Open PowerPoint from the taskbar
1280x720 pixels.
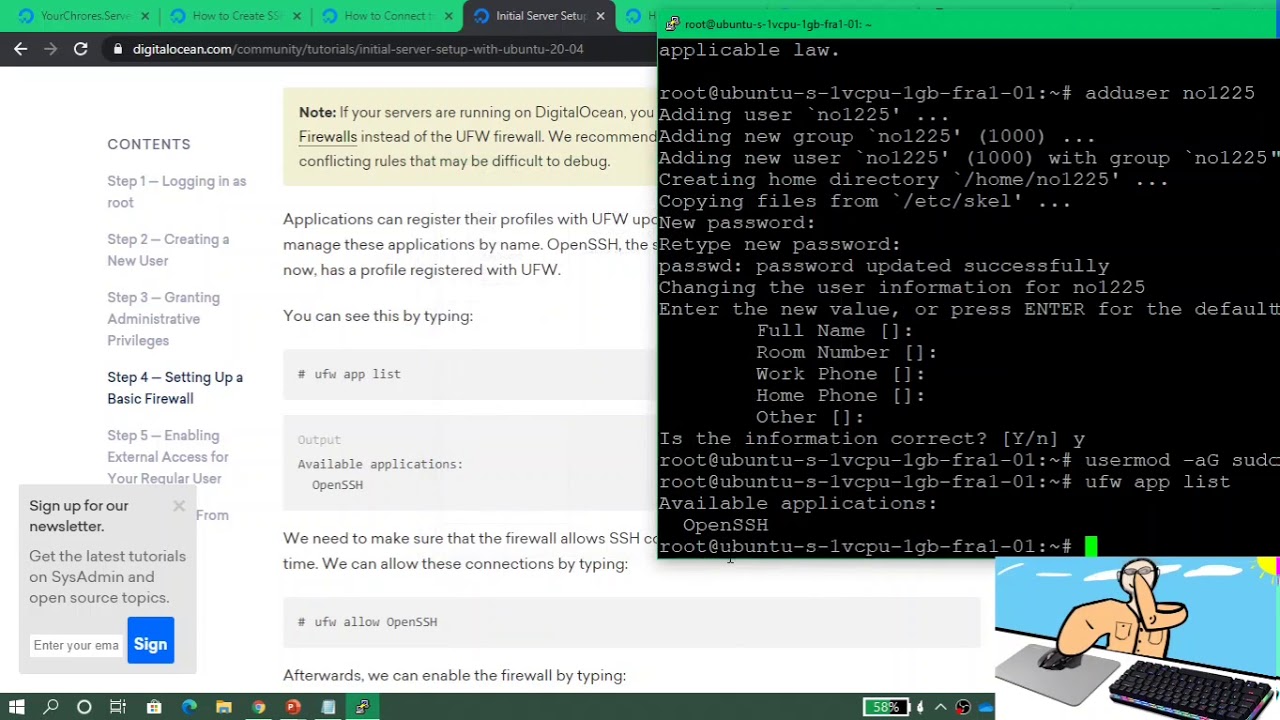point(293,707)
